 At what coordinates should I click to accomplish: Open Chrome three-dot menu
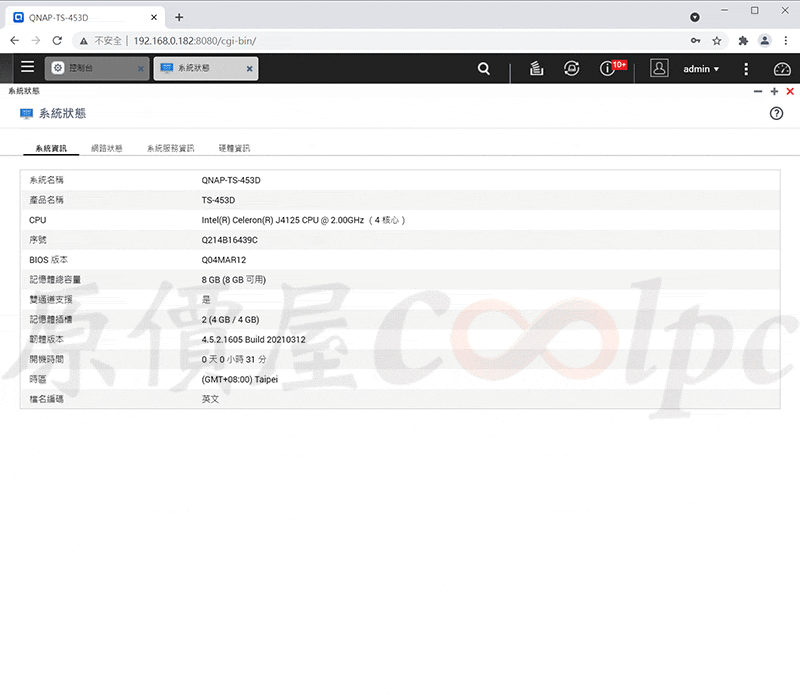click(x=786, y=41)
